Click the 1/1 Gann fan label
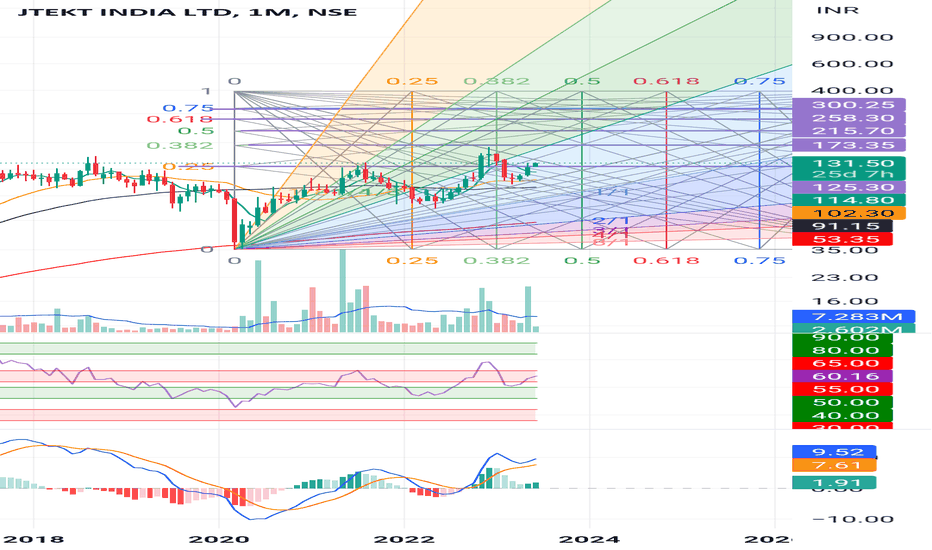 pos(611,191)
